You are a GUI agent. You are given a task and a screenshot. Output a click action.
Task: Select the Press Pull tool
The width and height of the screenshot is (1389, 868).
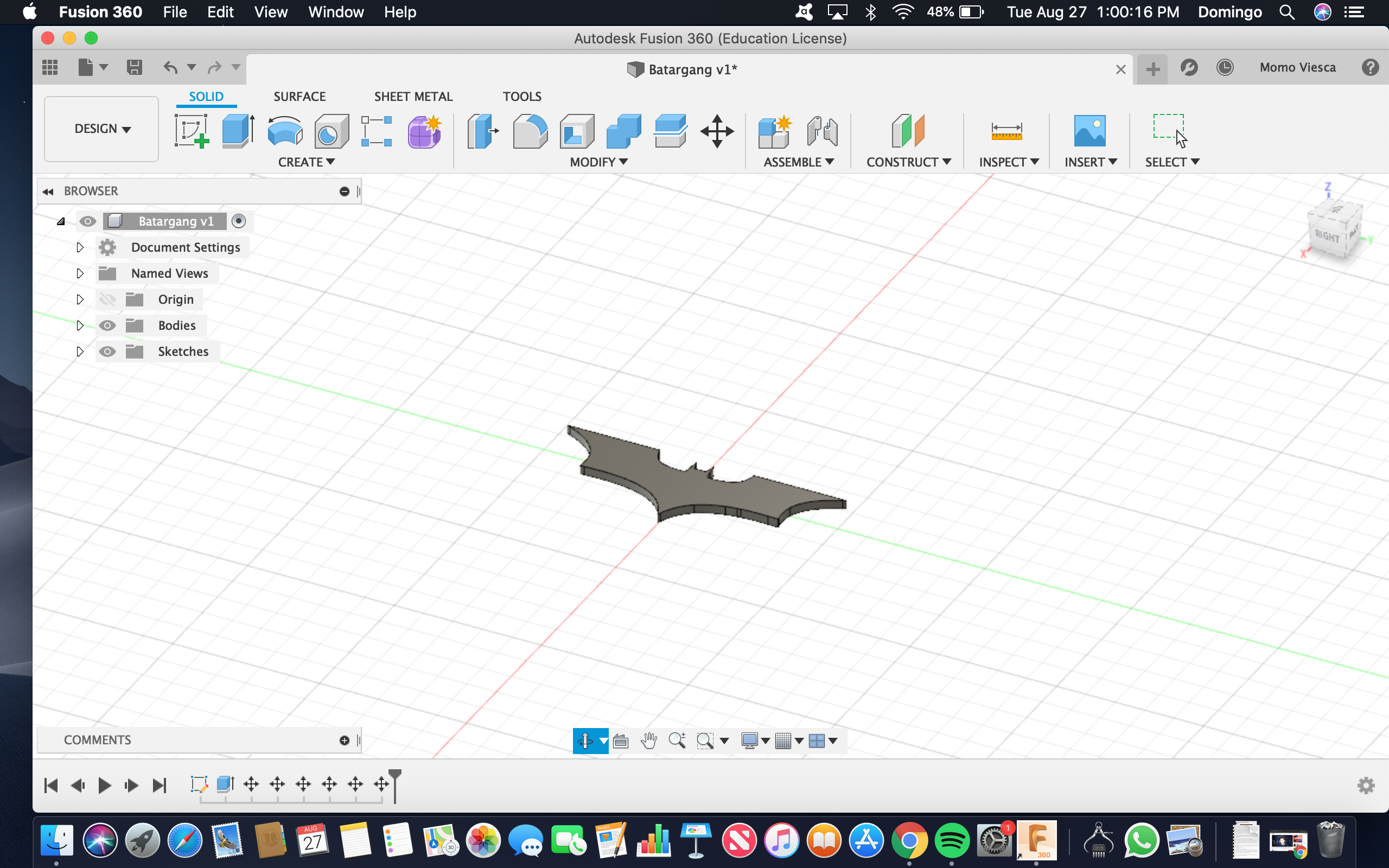(x=483, y=131)
